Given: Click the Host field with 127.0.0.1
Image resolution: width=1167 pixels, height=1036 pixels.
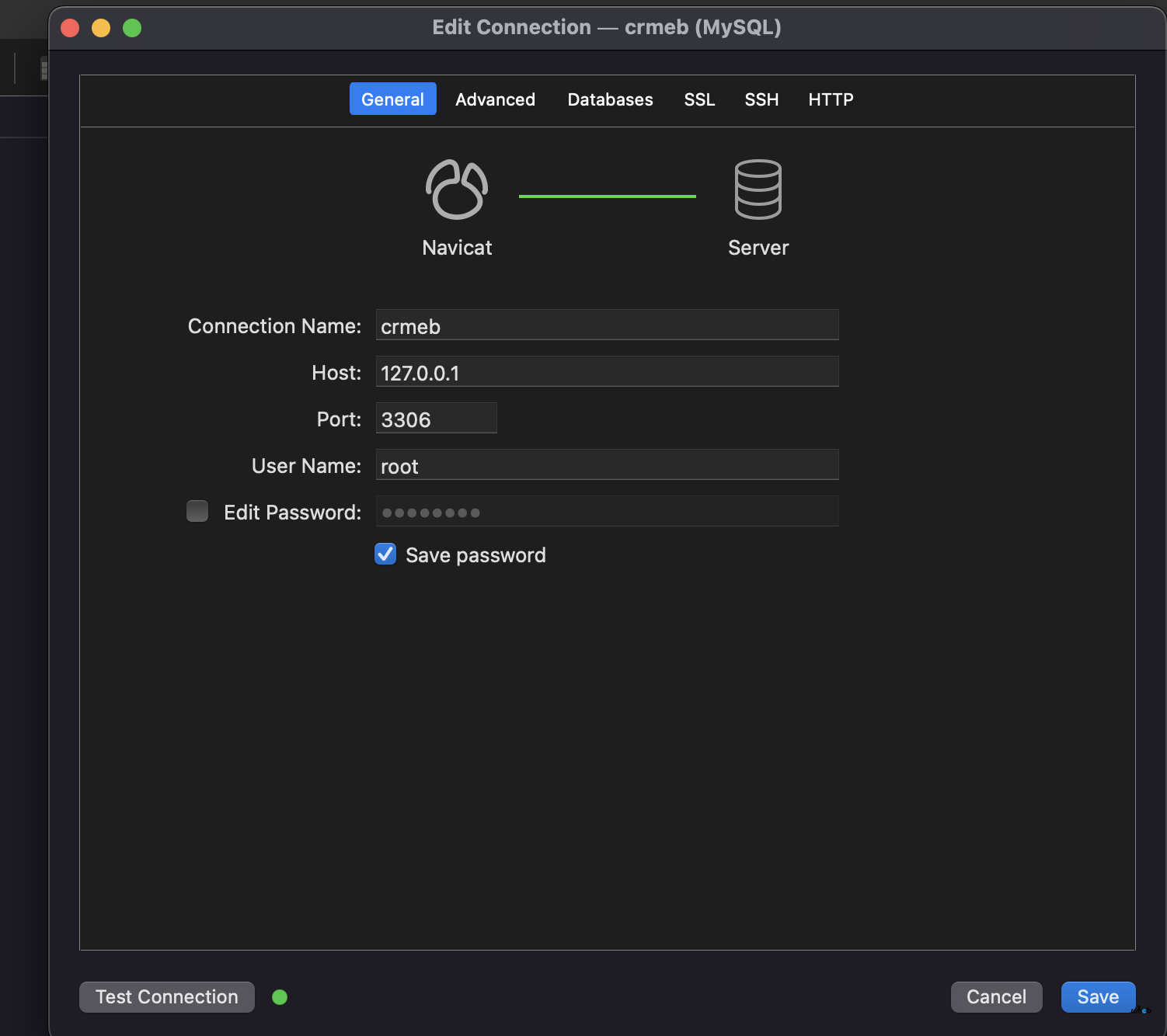Looking at the screenshot, I should pyautogui.click(x=608, y=372).
